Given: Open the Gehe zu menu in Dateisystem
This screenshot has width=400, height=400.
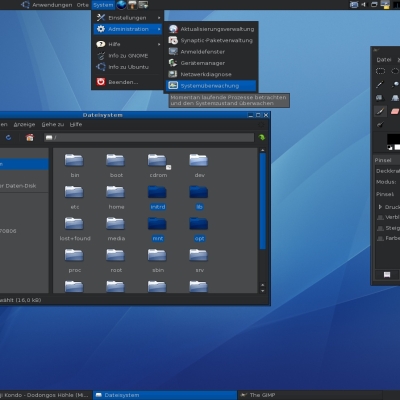Looking at the screenshot, I should tap(53, 124).
